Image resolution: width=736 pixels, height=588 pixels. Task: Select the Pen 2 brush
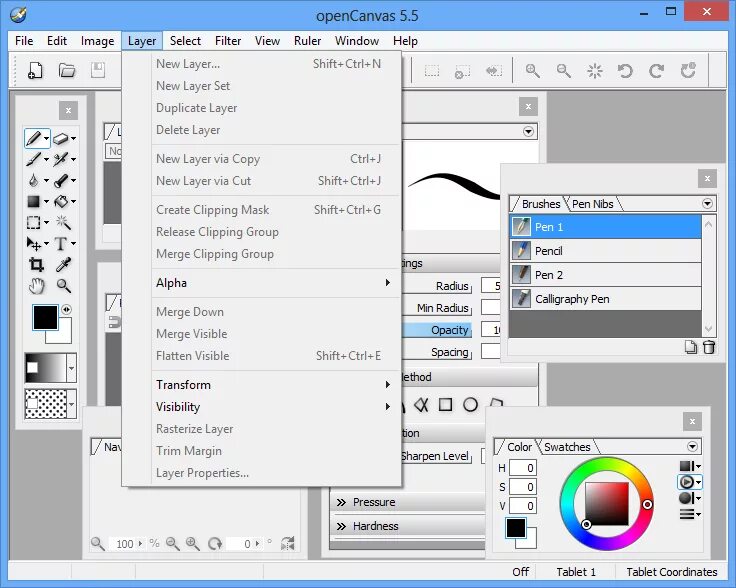[606, 275]
